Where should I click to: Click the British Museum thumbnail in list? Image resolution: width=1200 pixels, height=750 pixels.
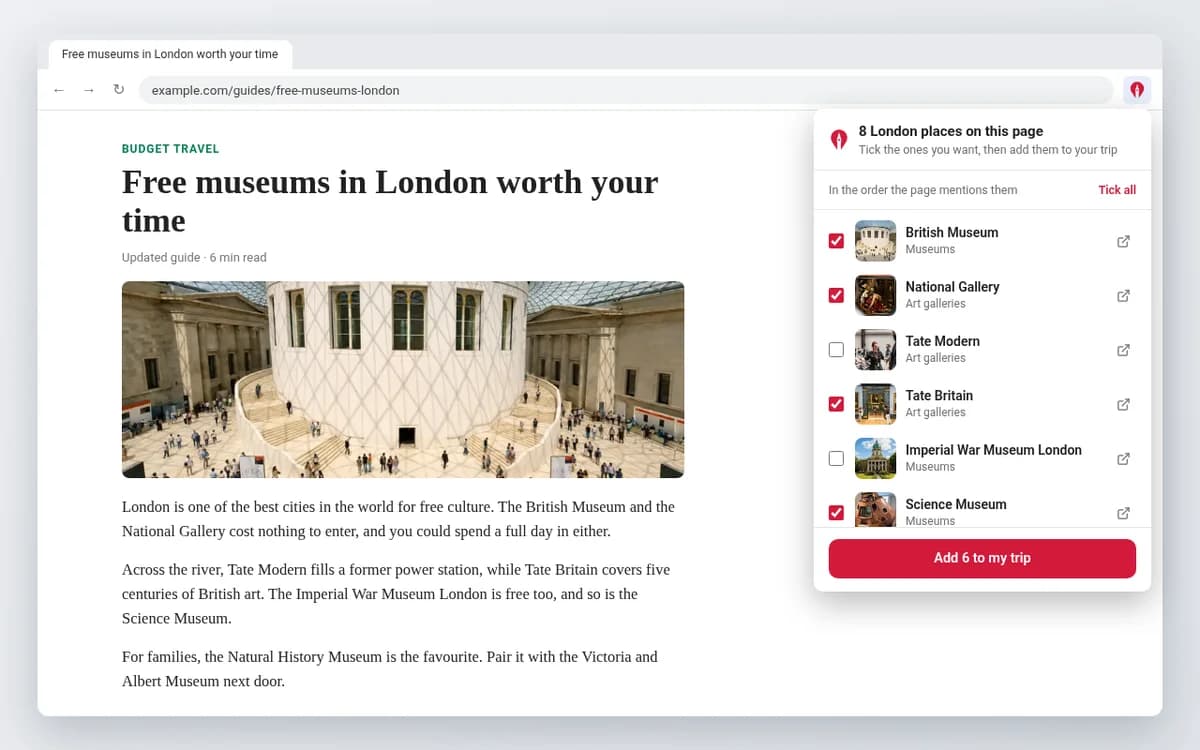pyautogui.click(x=875, y=241)
